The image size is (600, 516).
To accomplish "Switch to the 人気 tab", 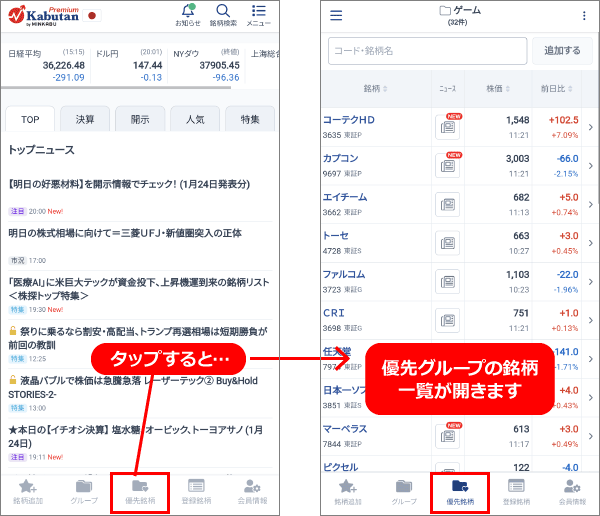I will tap(195, 119).
